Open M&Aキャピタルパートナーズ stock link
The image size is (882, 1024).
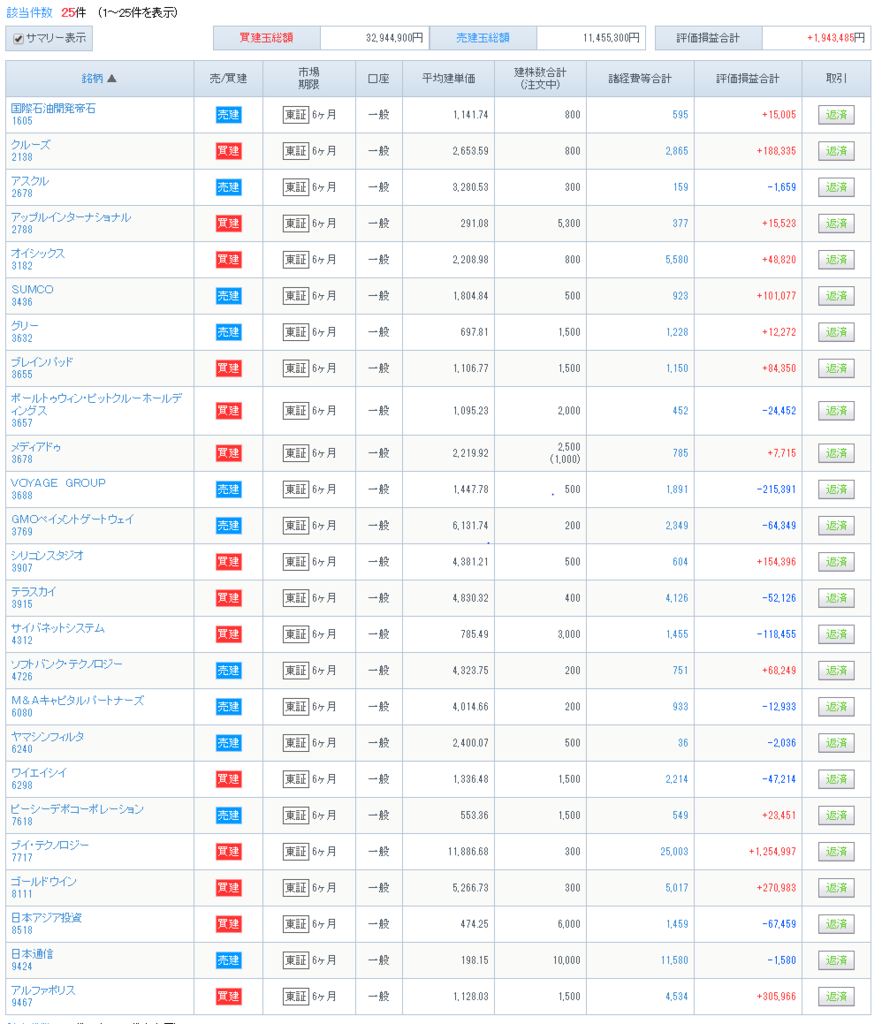coord(77,701)
